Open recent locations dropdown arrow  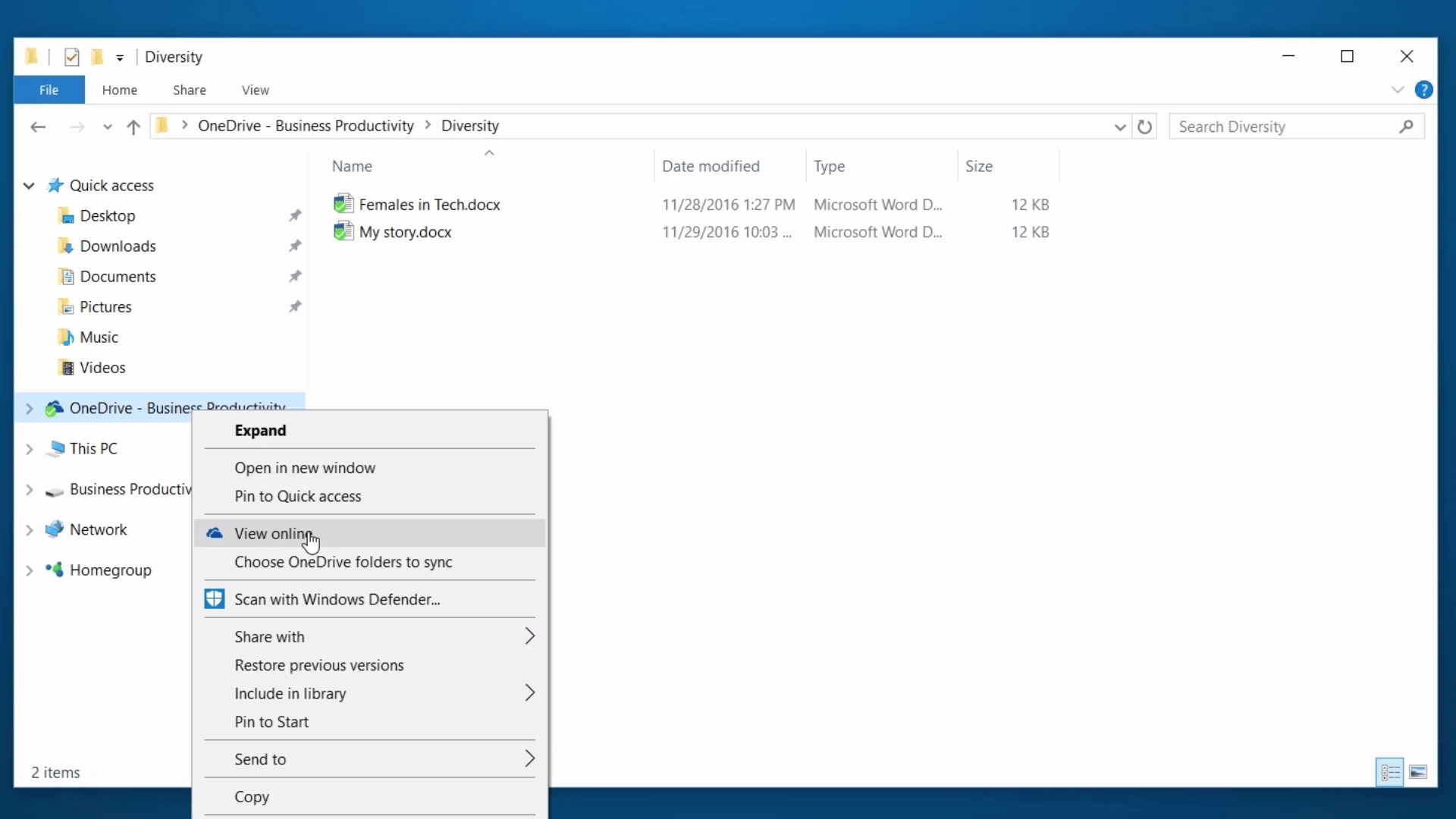tap(107, 127)
